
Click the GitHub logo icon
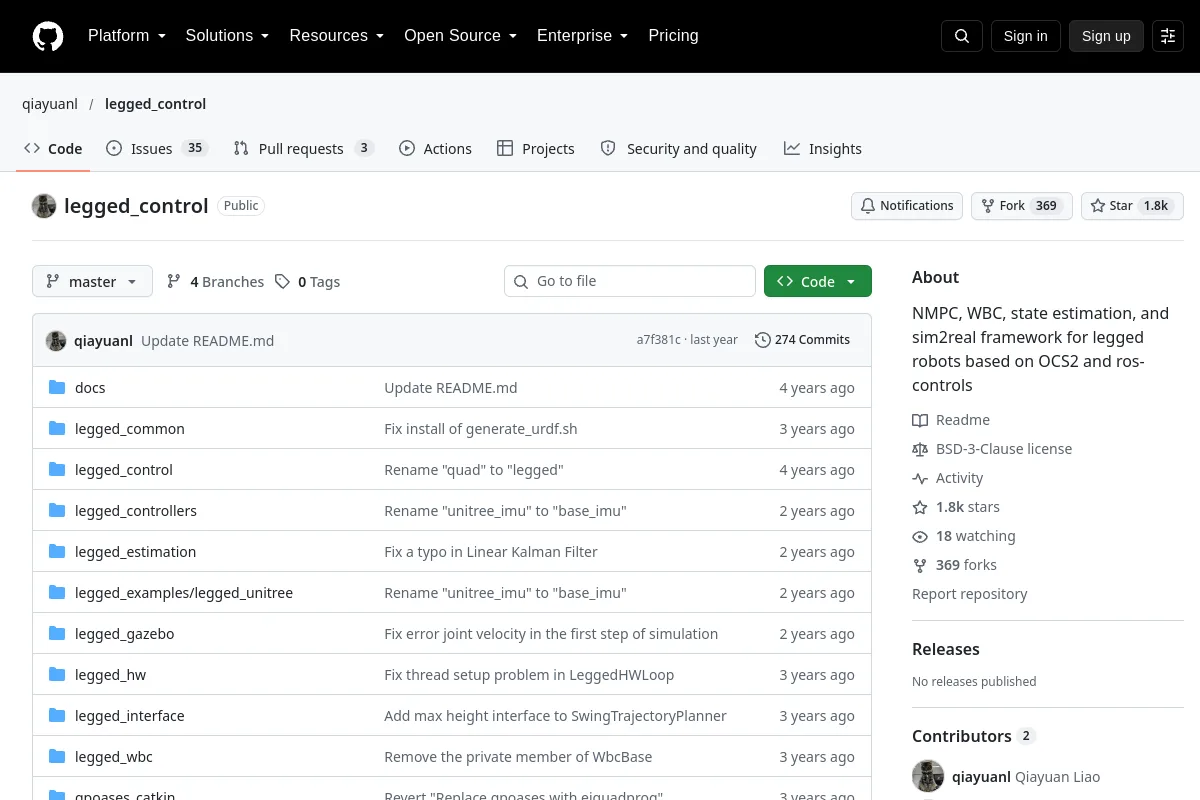pyautogui.click(x=48, y=36)
